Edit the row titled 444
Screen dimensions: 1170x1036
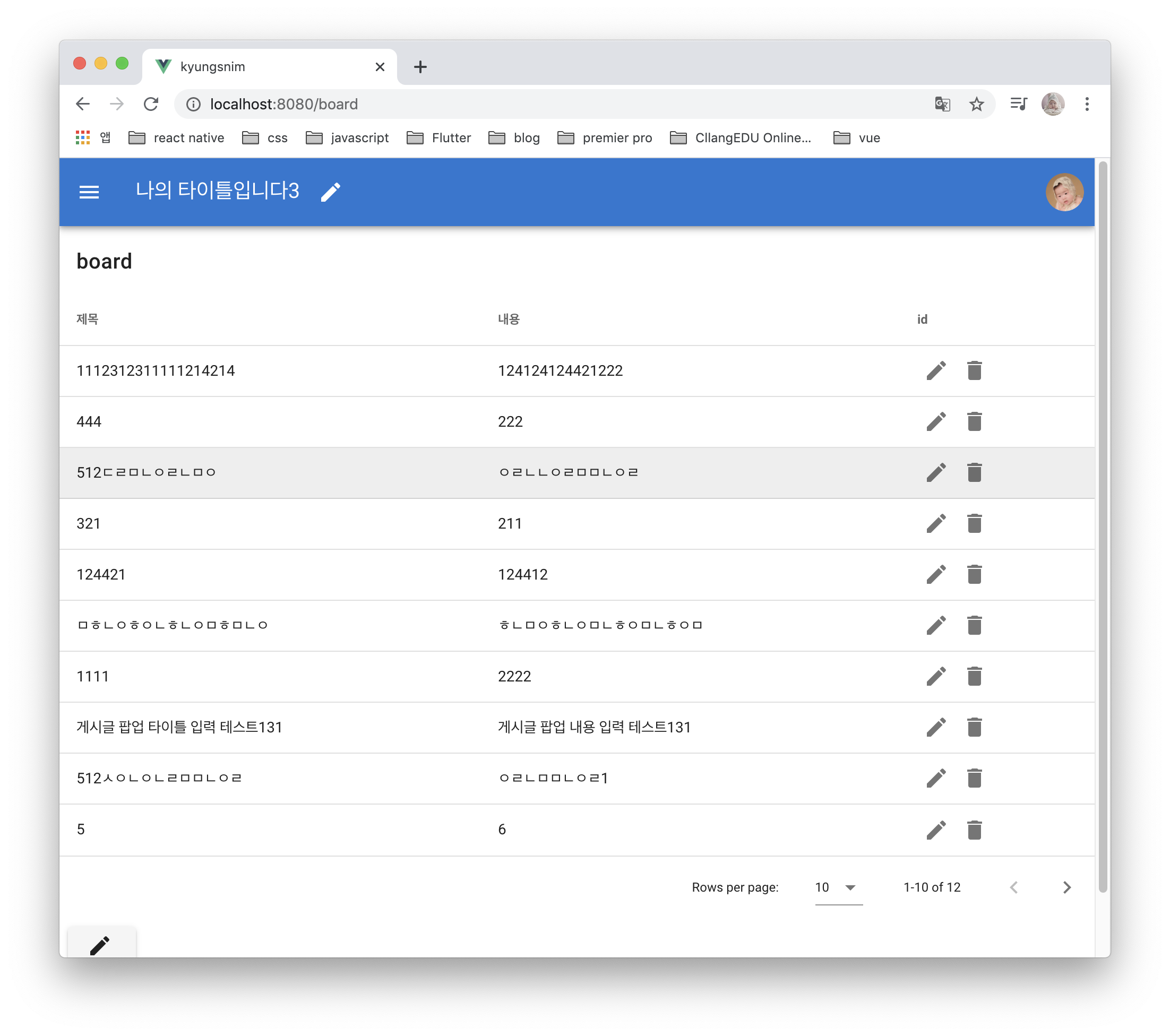point(936,422)
